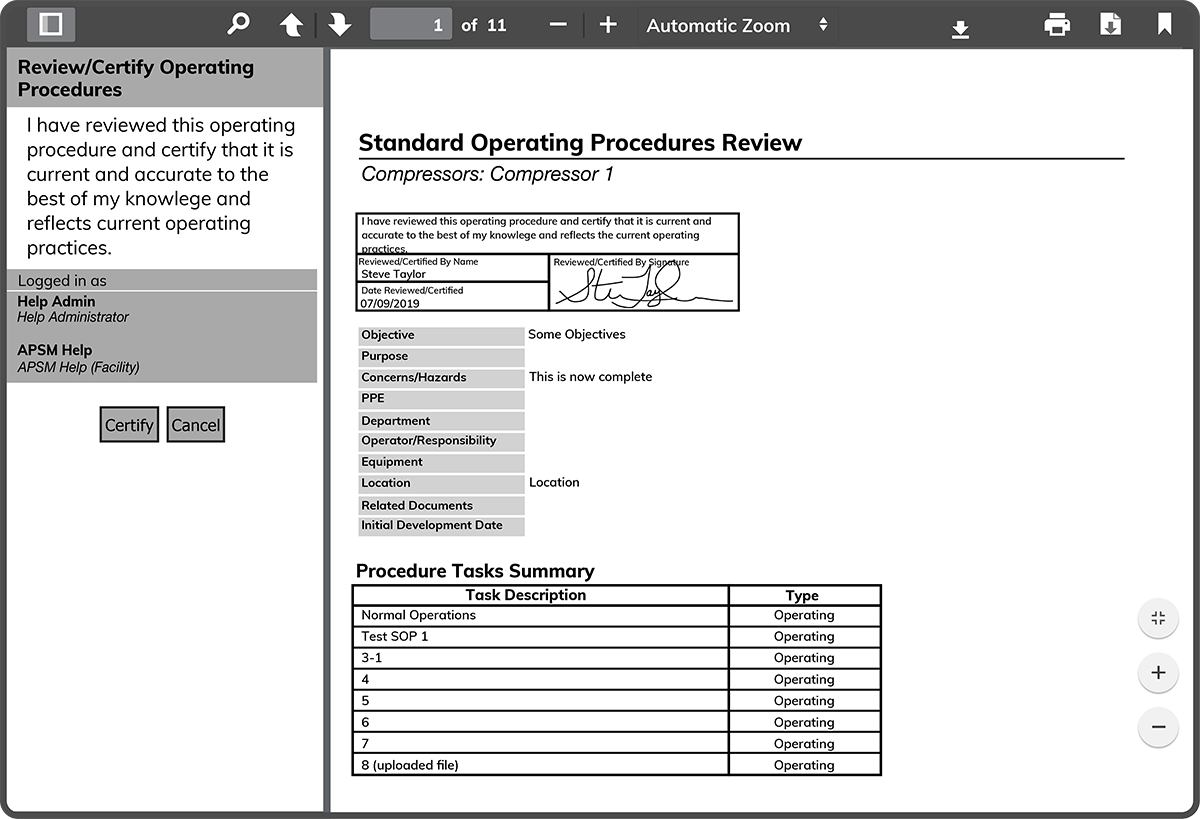Open the find-in-document search
Image resolution: width=1200 pixels, height=819 pixels.
pyautogui.click(x=238, y=24)
